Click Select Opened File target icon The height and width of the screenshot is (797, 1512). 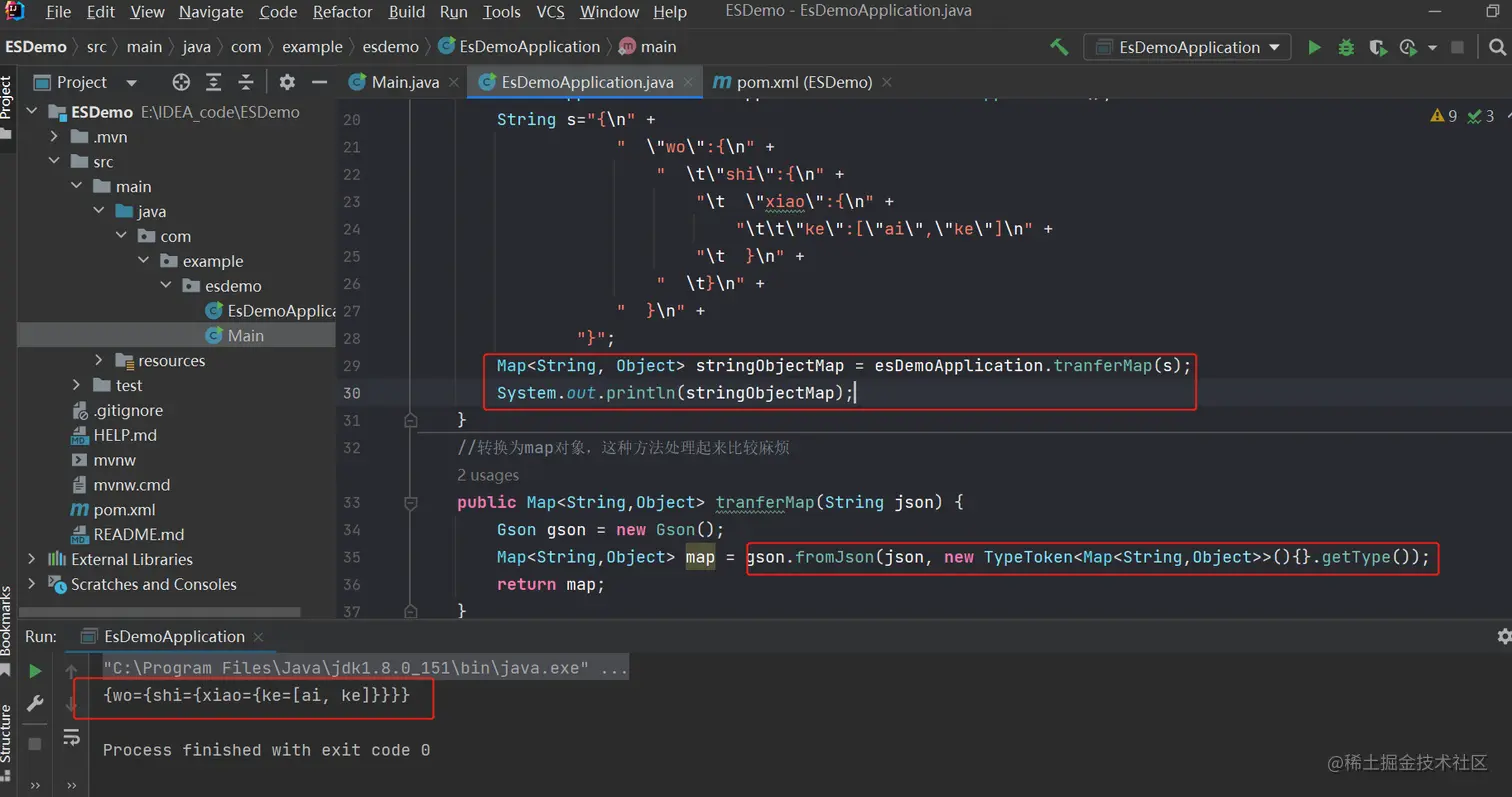click(x=181, y=82)
